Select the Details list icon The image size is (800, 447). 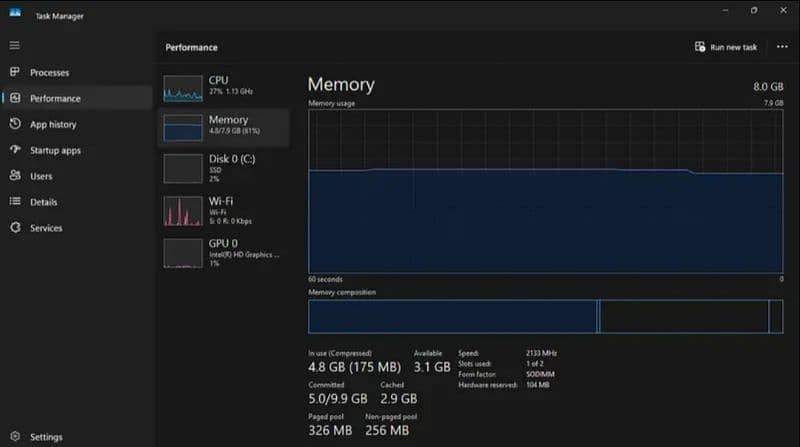pos(15,202)
